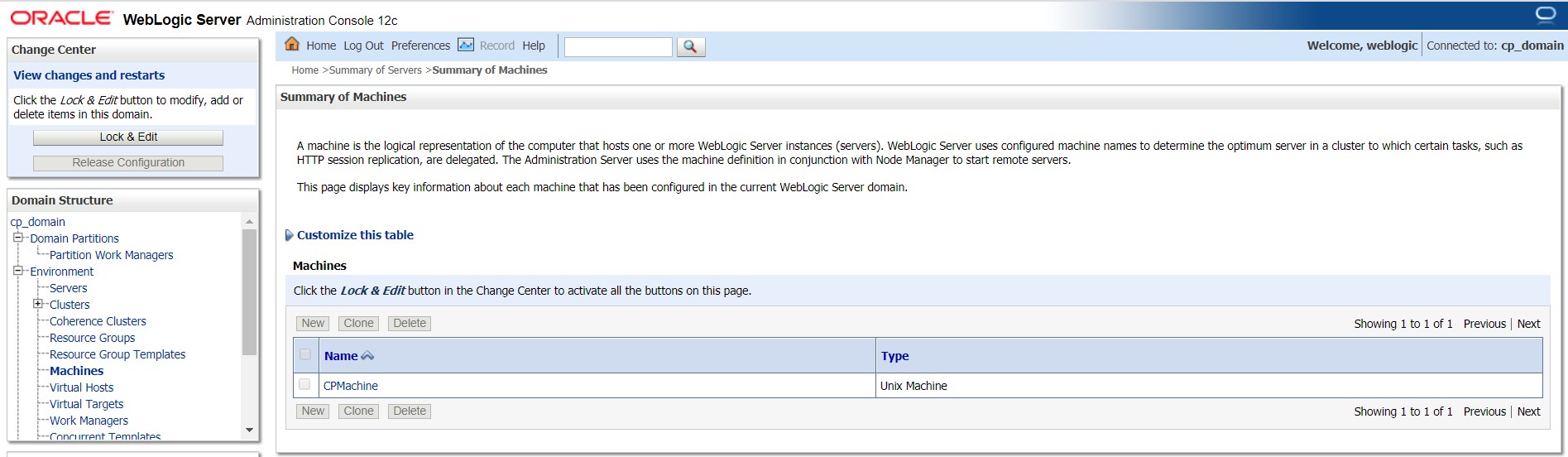Select Servers in Domain Structure
The image size is (1568, 457).
[68, 288]
